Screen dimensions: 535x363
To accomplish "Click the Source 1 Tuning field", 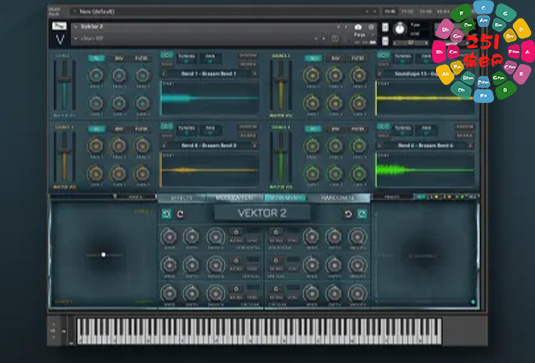I will pyautogui.click(x=186, y=58).
